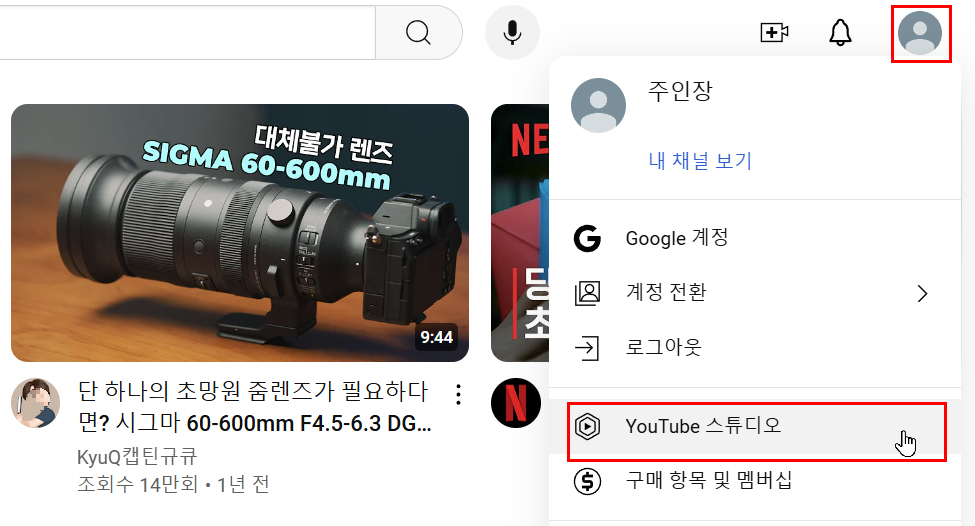Choose 로그아웃 from the menu

[755, 348]
